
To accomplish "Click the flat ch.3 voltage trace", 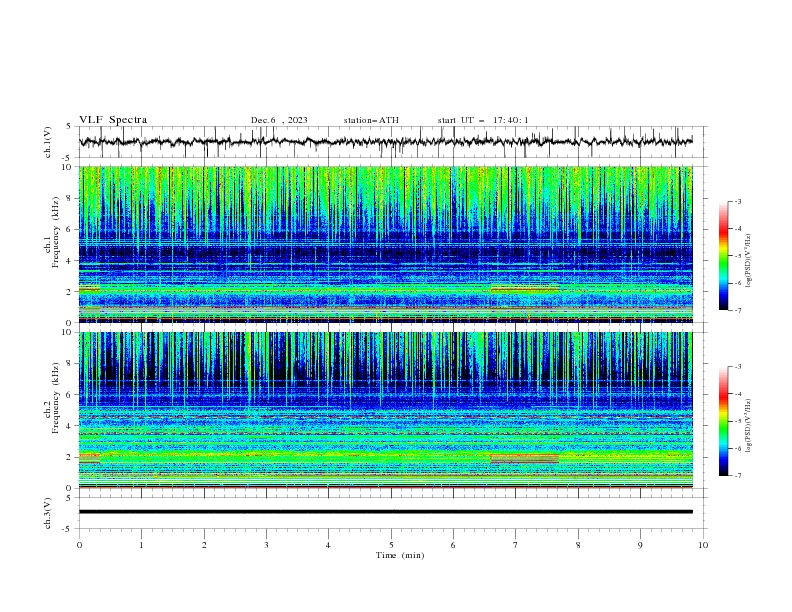I will pos(385,512).
